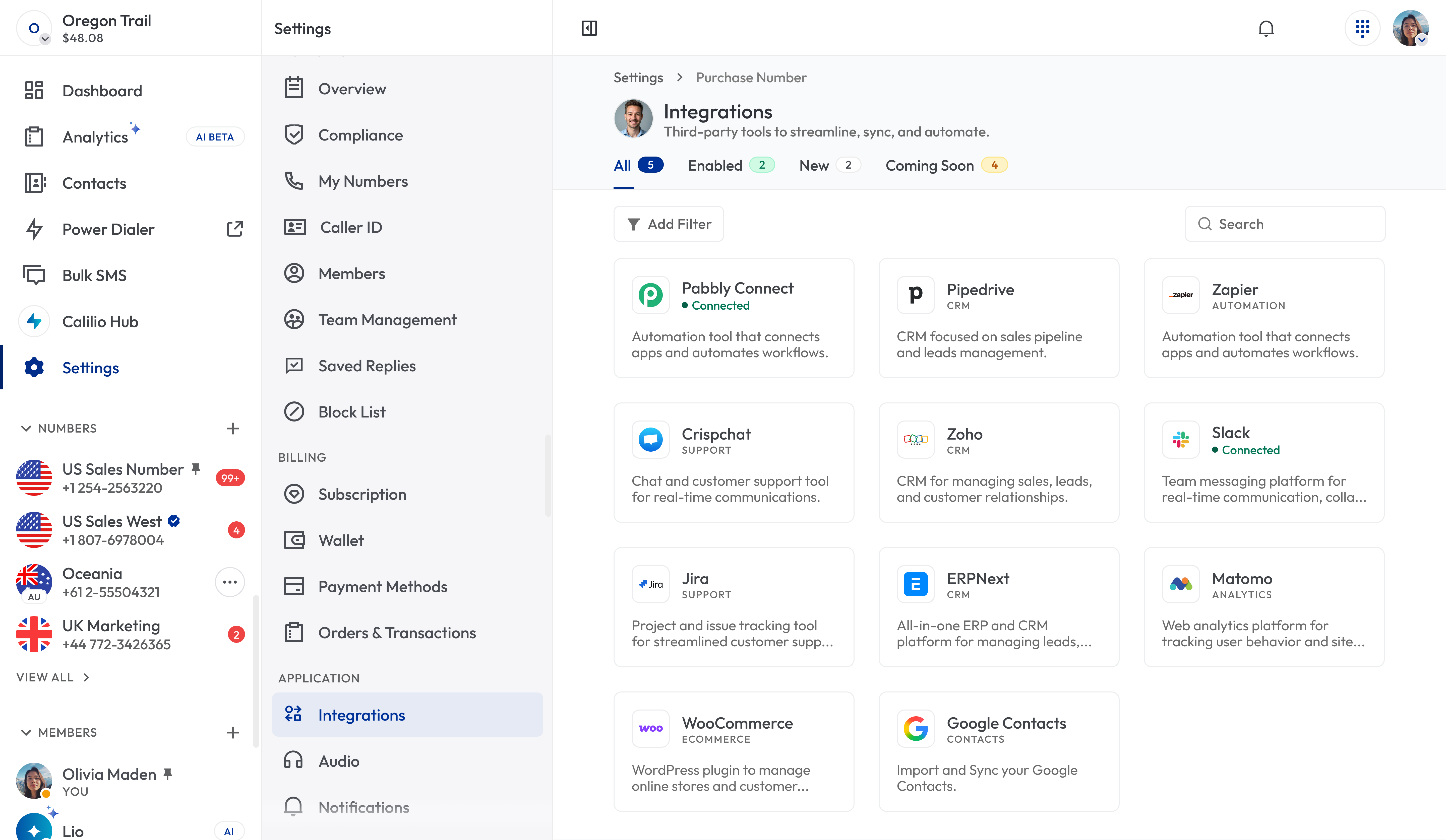
Task: Open Compliance settings page
Action: coord(407,135)
